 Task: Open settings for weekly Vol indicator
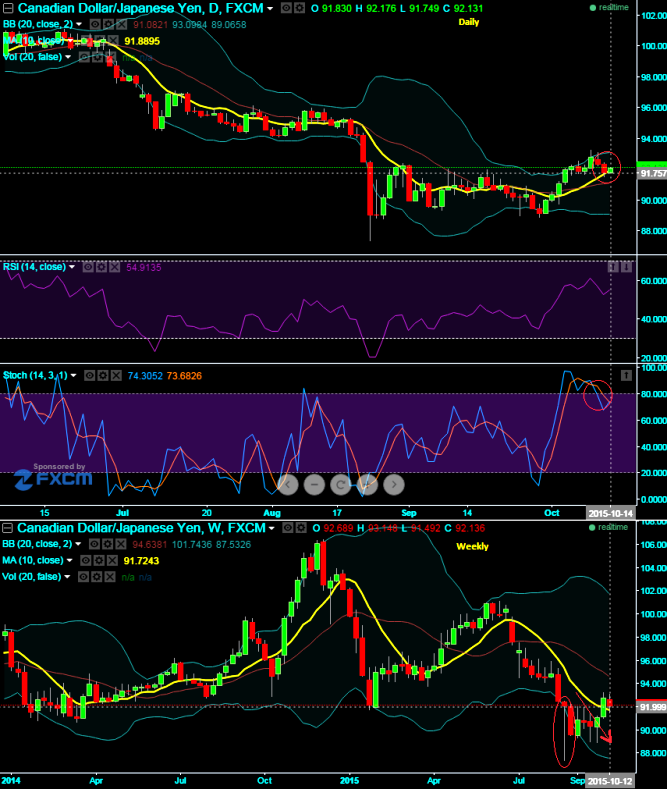click(x=96, y=577)
